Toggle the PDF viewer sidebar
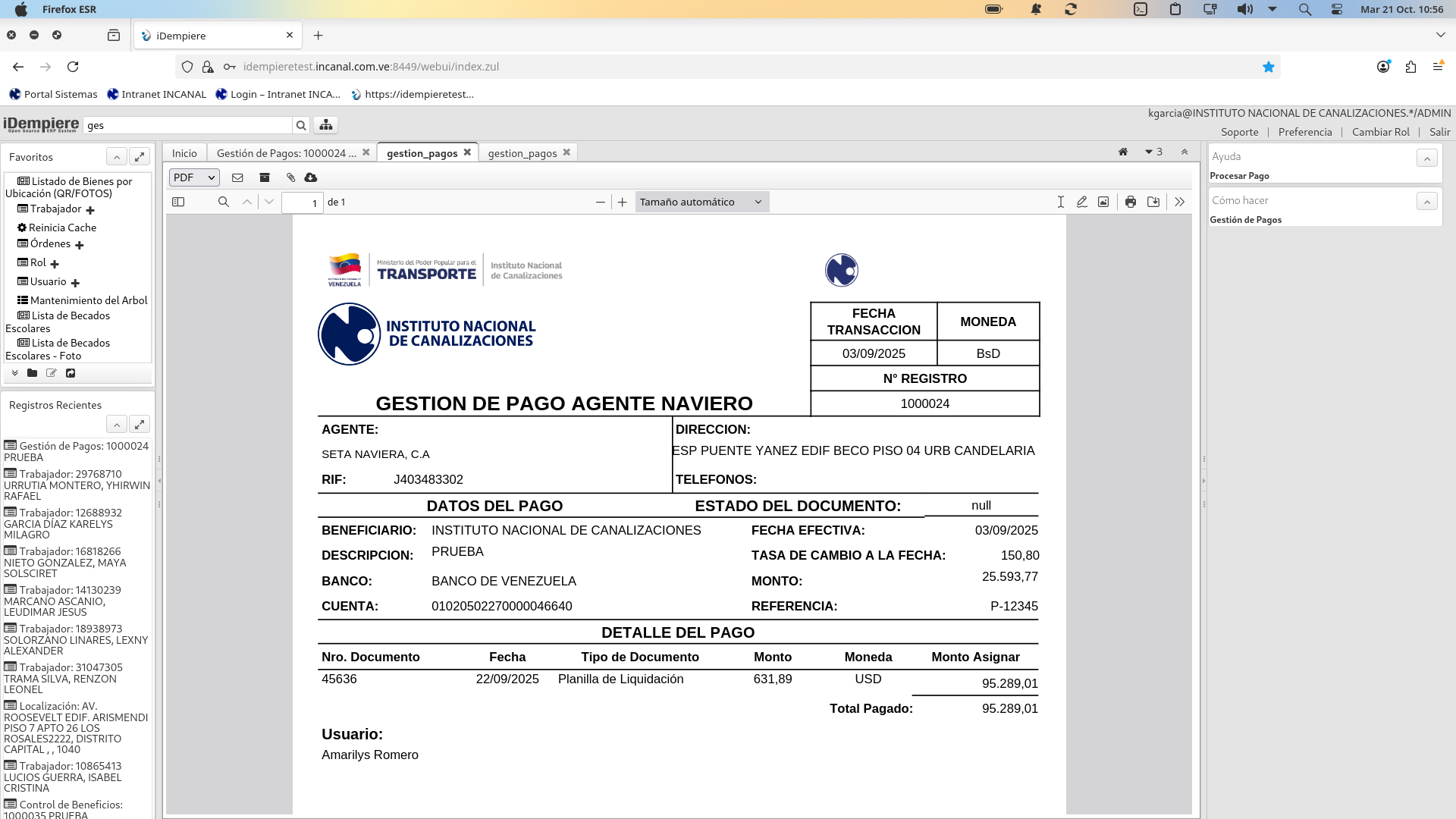Viewport: 1456px width, 819px height. coord(178,202)
